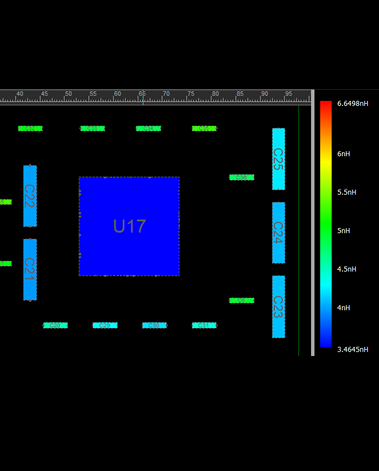This screenshot has height=471, width=379.
Task: Select capacitor C22 in the layout
Action: pos(30,196)
